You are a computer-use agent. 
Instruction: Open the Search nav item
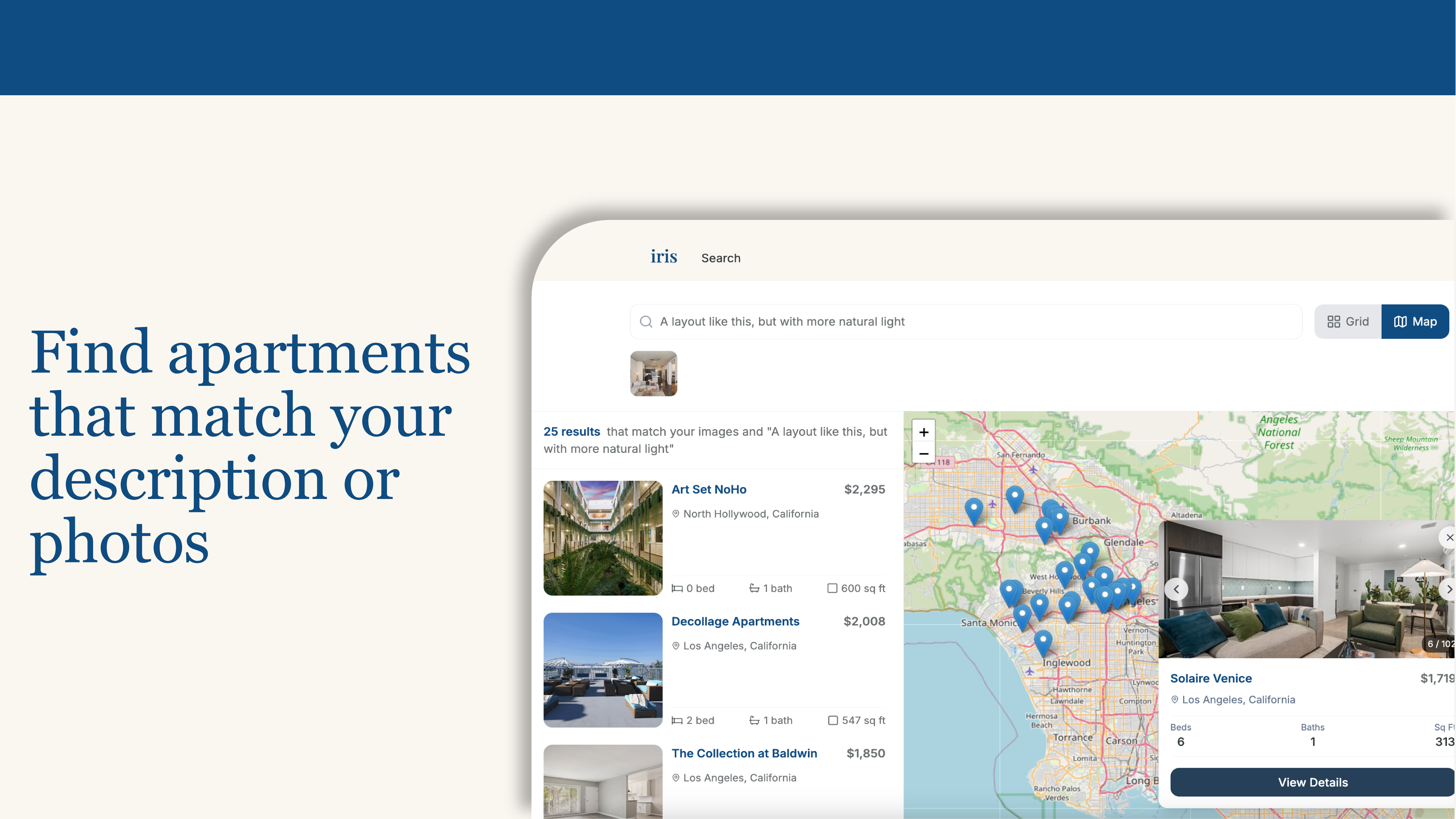point(721,258)
